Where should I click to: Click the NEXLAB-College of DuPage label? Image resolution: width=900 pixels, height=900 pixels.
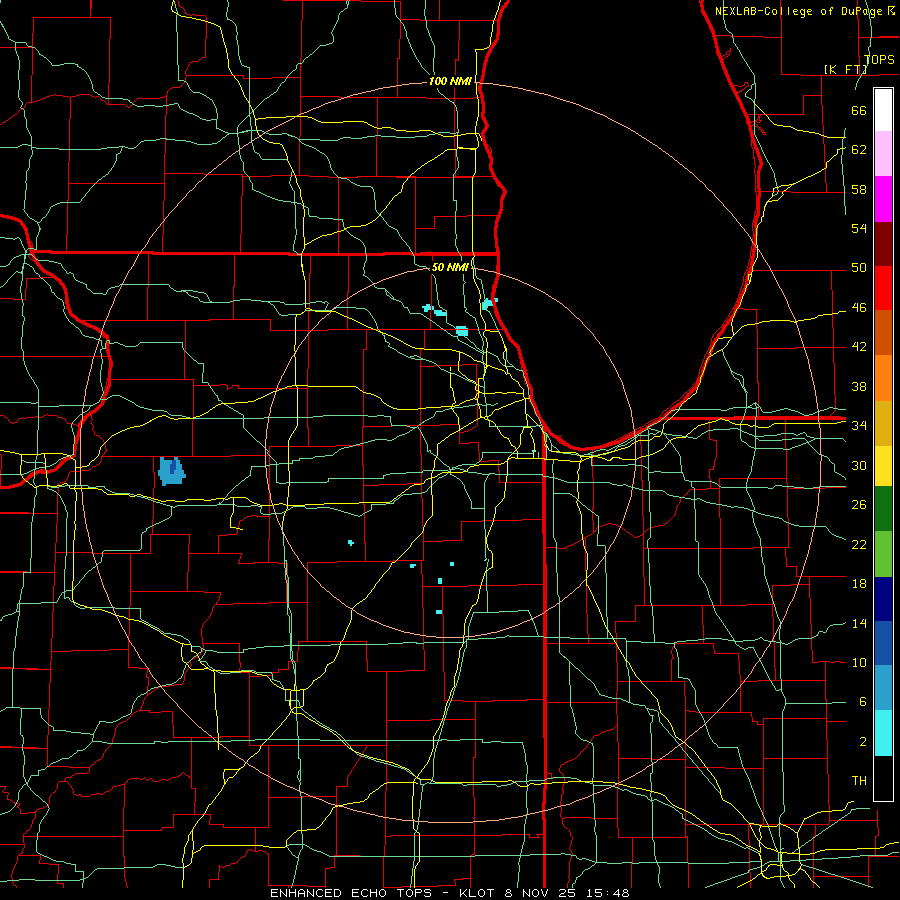point(800,11)
